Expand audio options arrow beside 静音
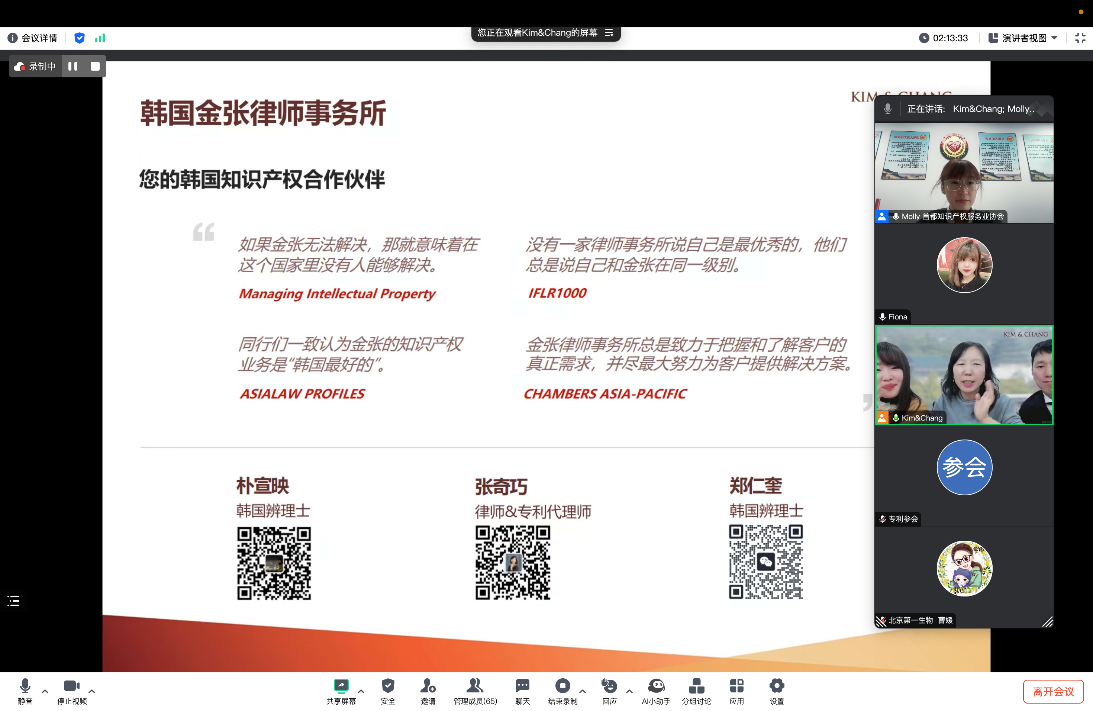Image resolution: width=1093 pixels, height=711 pixels. [45, 691]
